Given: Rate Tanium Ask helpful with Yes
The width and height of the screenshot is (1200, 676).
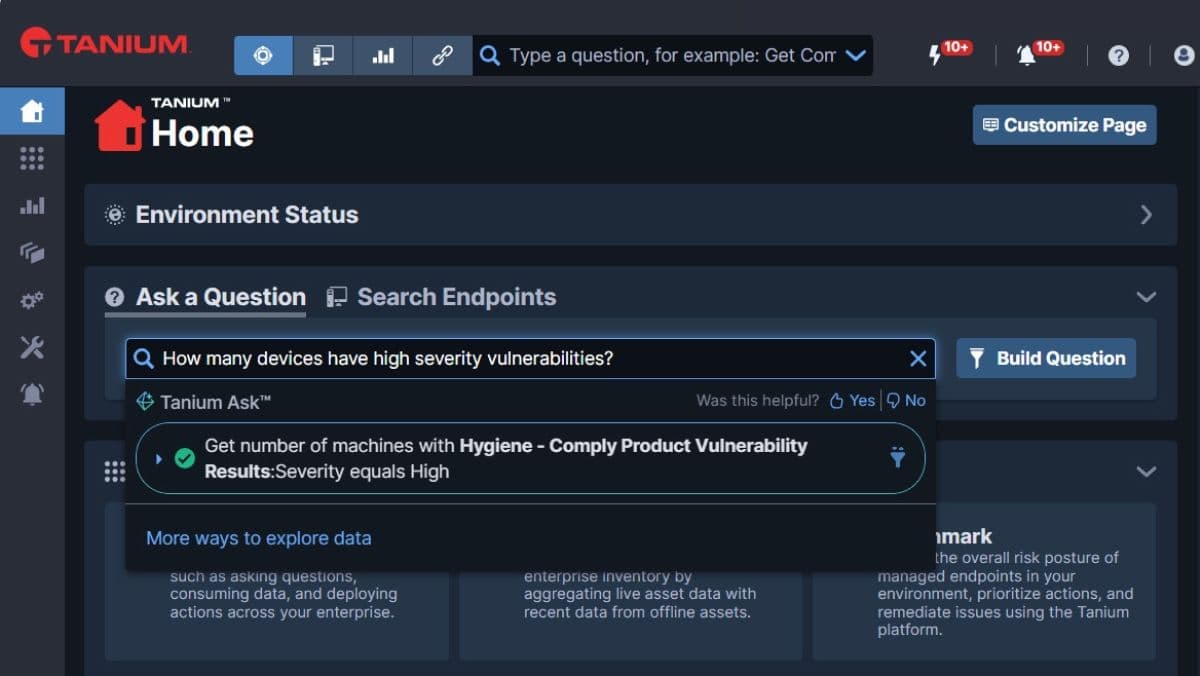Looking at the screenshot, I should pyautogui.click(x=852, y=401).
